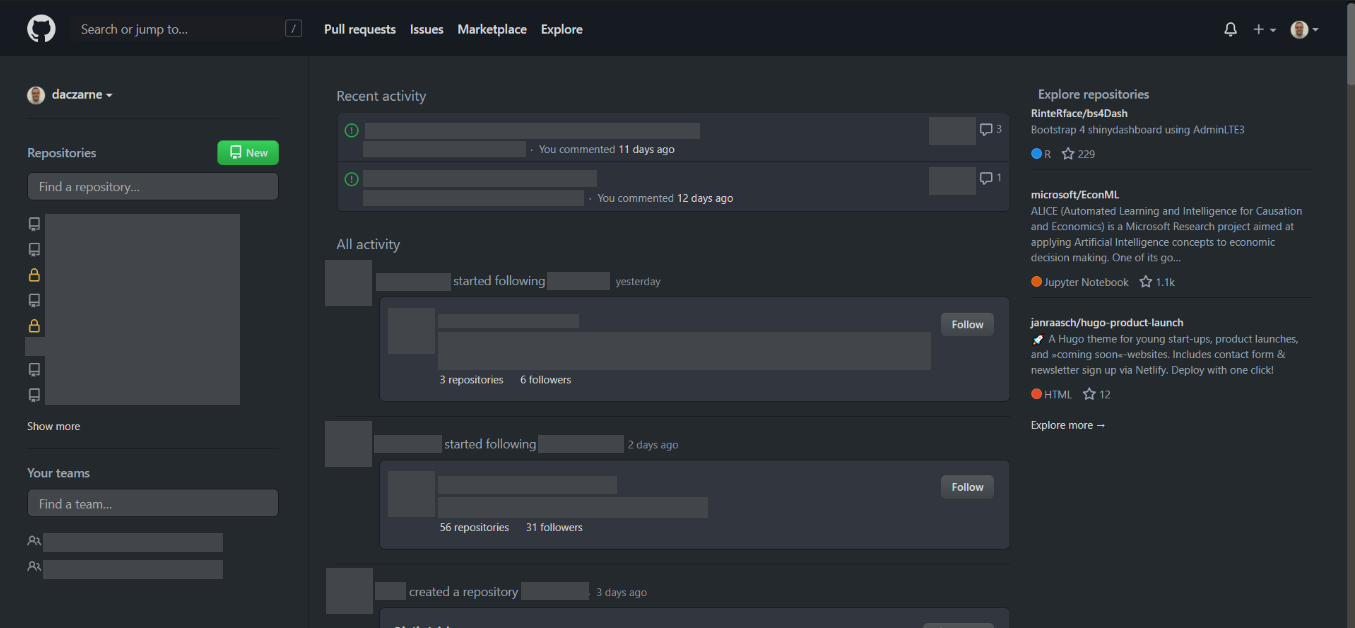Screen dimensions: 1355x628
Task: Expand the plus create-new dropdown
Action: point(1264,30)
